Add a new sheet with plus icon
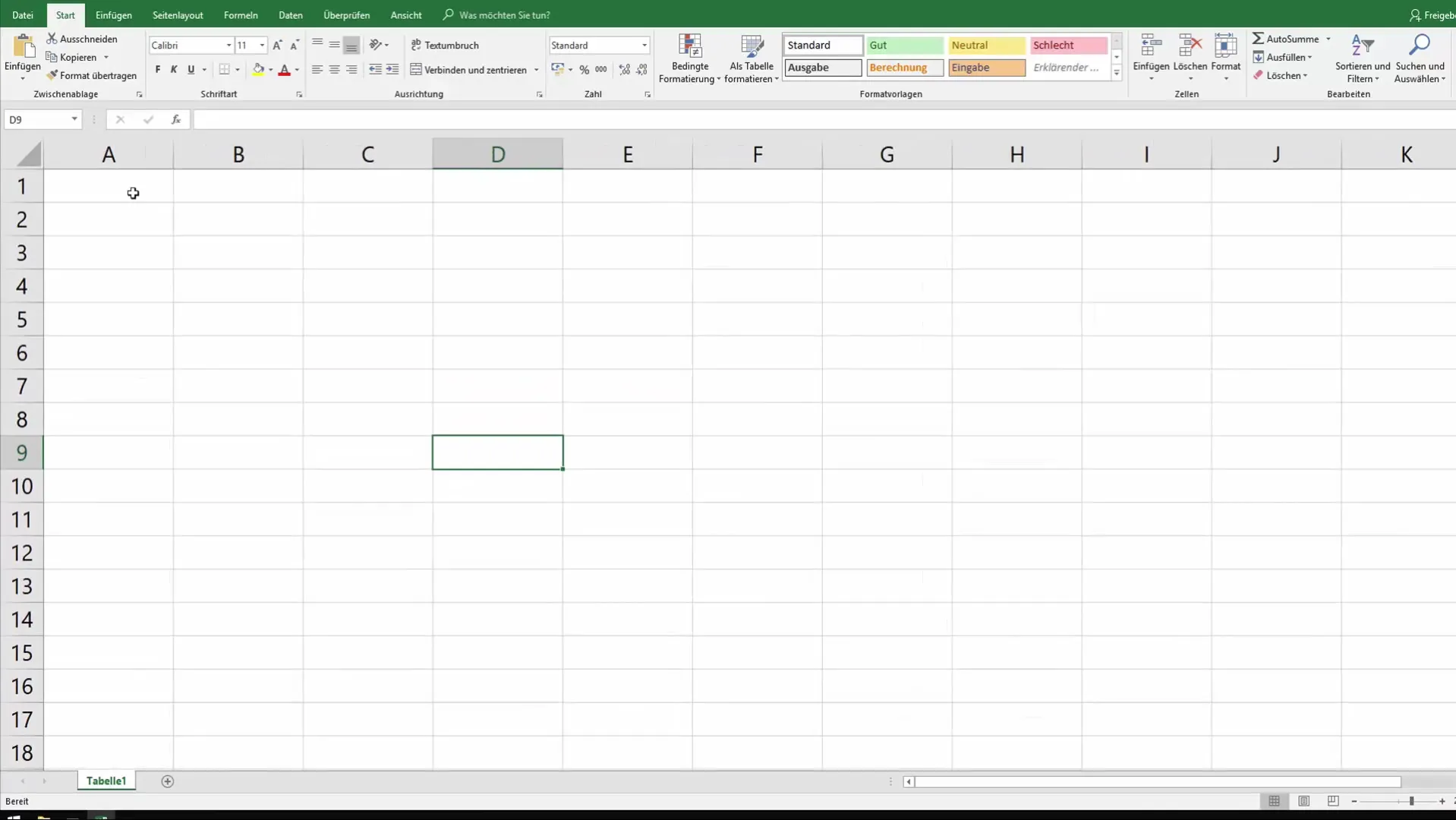The width and height of the screenshot is (1456, 820). tap(168, 781)
